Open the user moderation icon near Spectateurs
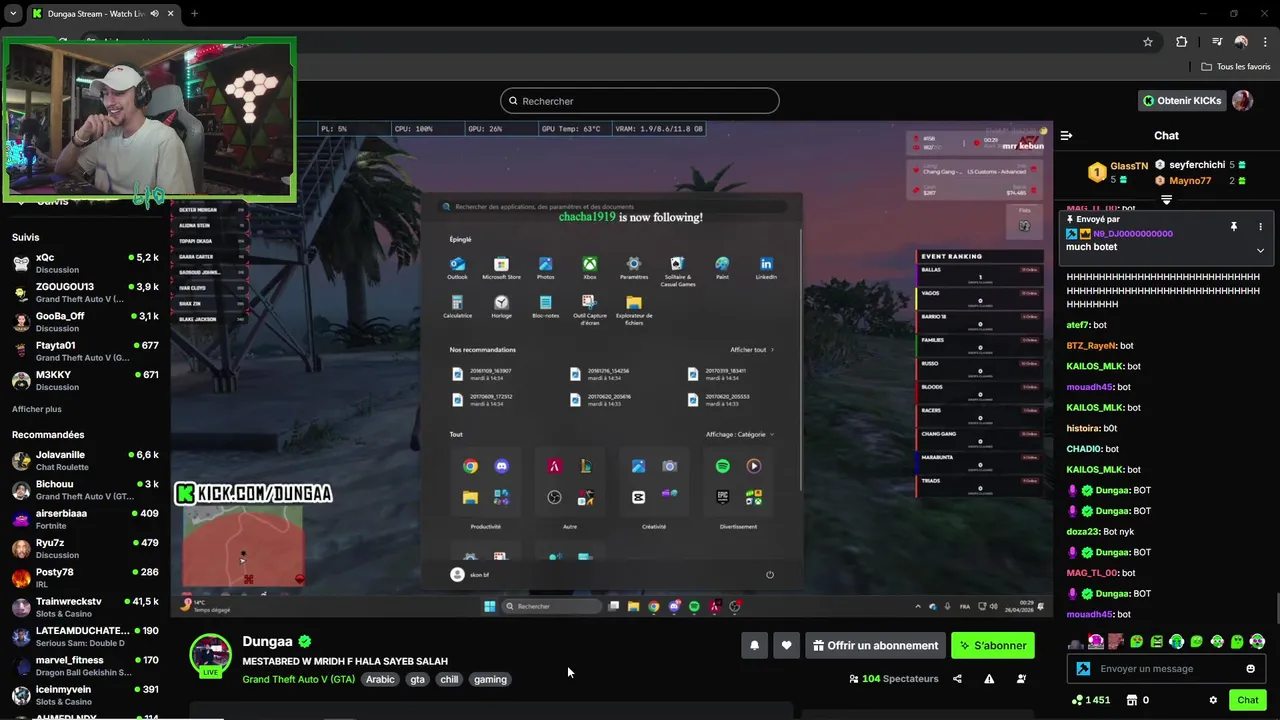The height and width of the screenshot is (720, 1280). pyautogui.click(x=1021, y=679)
